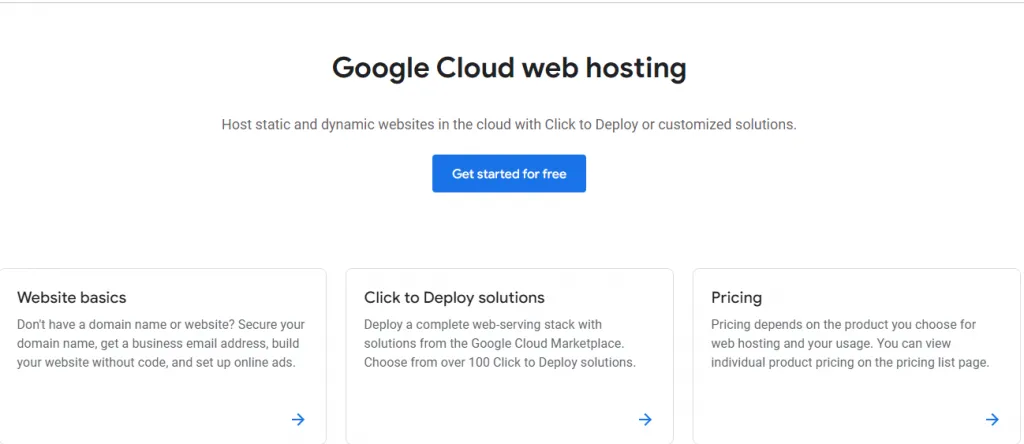Image resolution: width=1024 pixels, height=444 pixels.
Task: Click the 'Pricing depends on the product' description
Action: tap(850, 343)
